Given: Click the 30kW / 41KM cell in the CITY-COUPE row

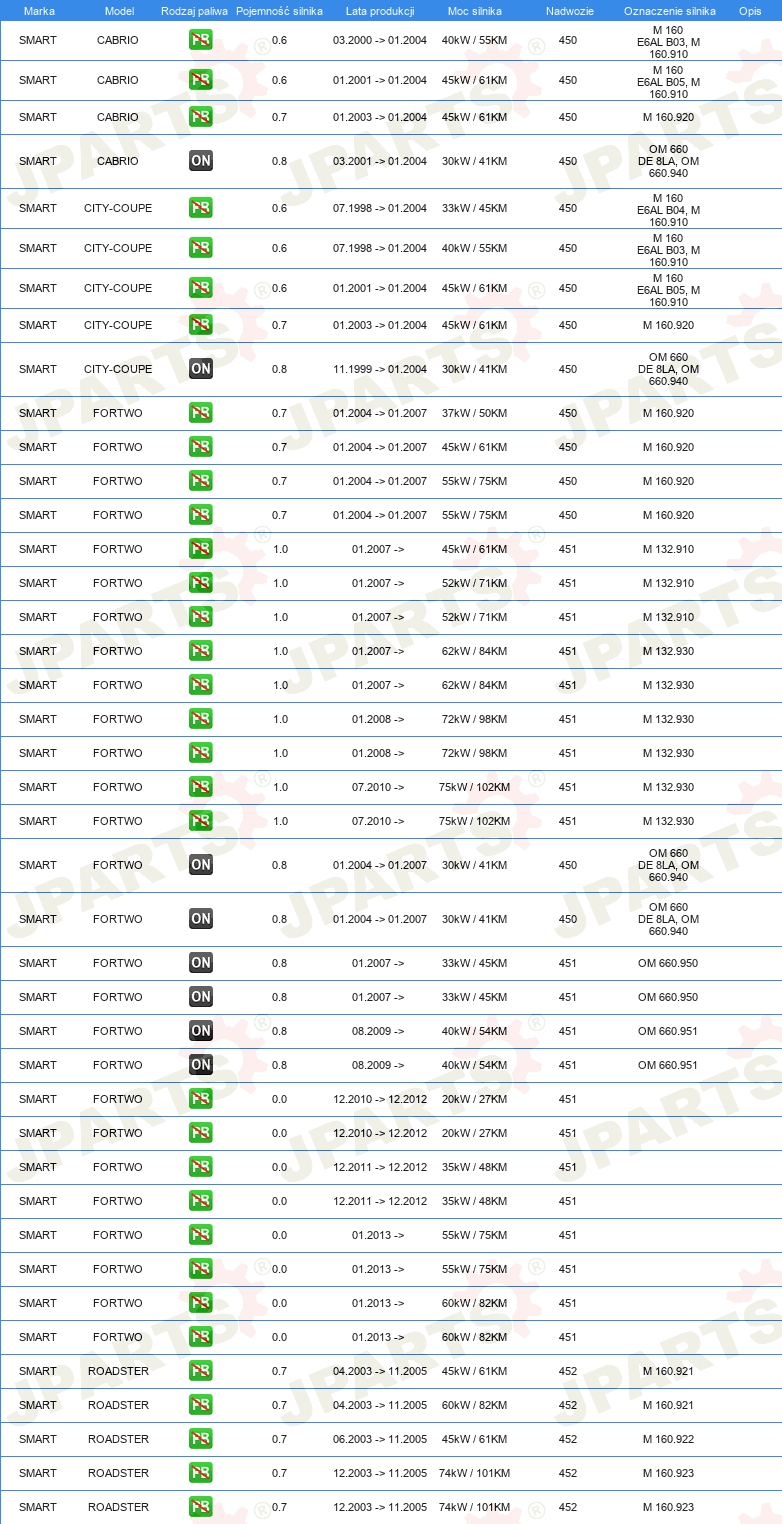Looking at the screenshot, I should pyautogui.click(x=475, y=369).
